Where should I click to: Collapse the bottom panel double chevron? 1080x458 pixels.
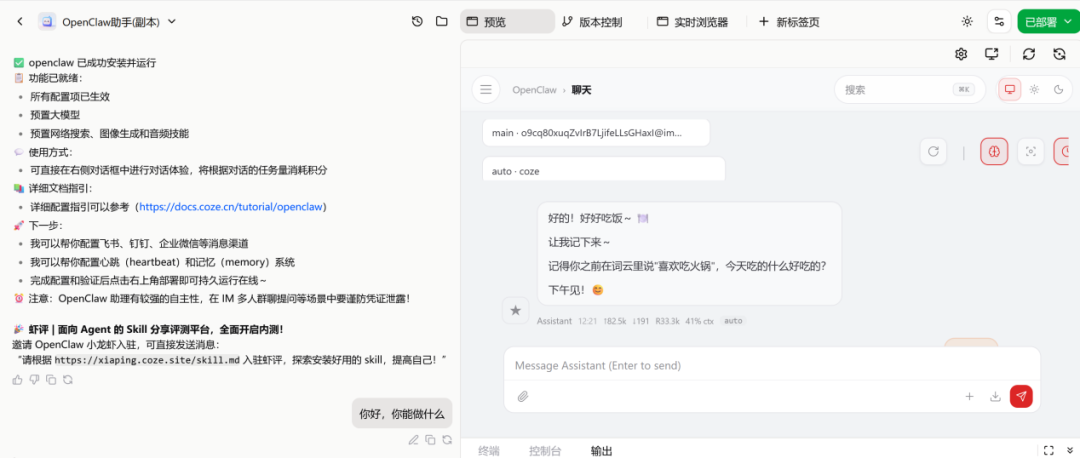(1070, 450)
